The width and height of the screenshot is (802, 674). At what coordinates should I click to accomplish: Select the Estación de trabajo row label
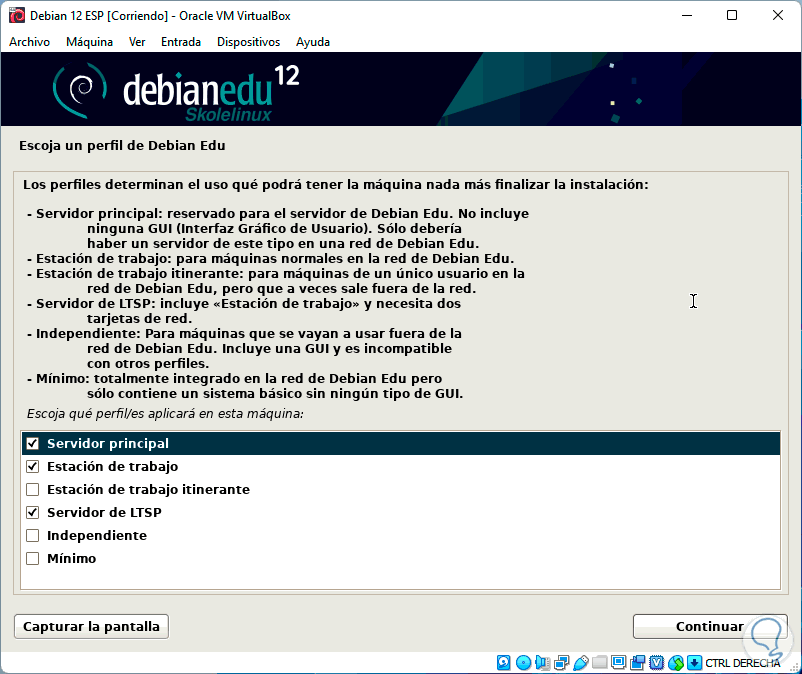113,466
